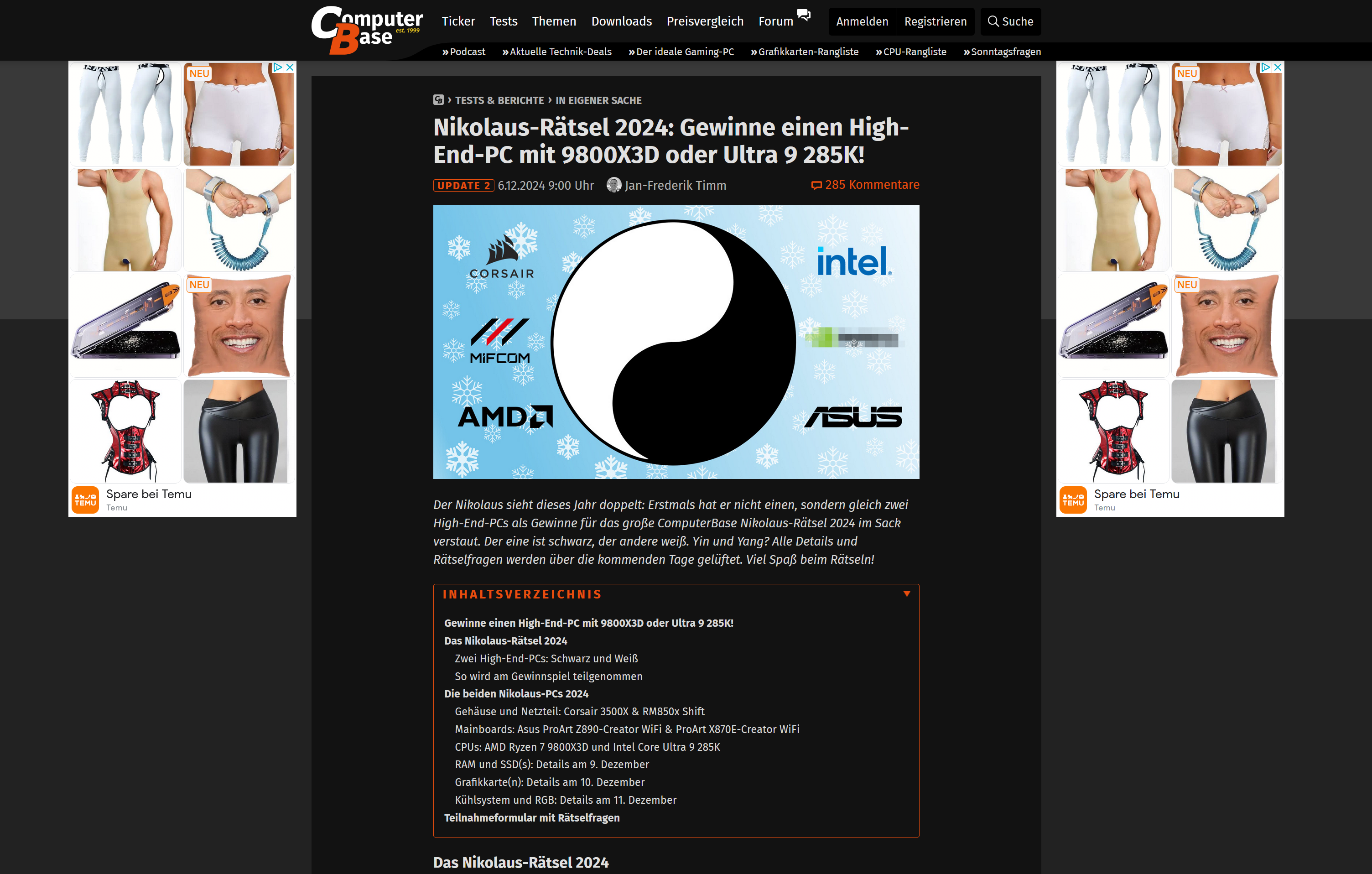Click the breadcrumb home icon
The image size is (1372, 874).
pyautogui.click(x=438, y=100)
